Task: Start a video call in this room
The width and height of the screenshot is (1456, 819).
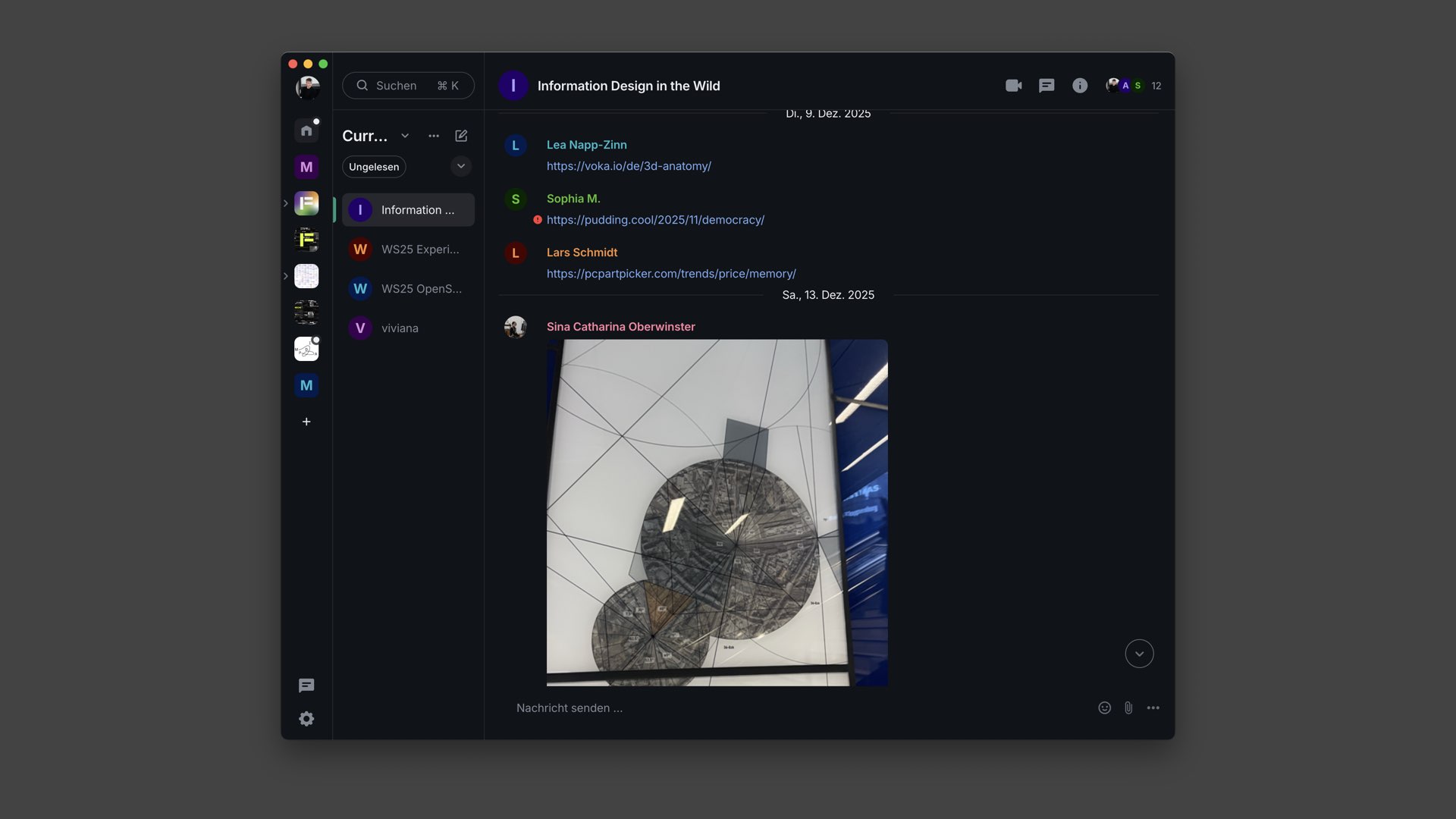Action: click(x=1013, y=86)
